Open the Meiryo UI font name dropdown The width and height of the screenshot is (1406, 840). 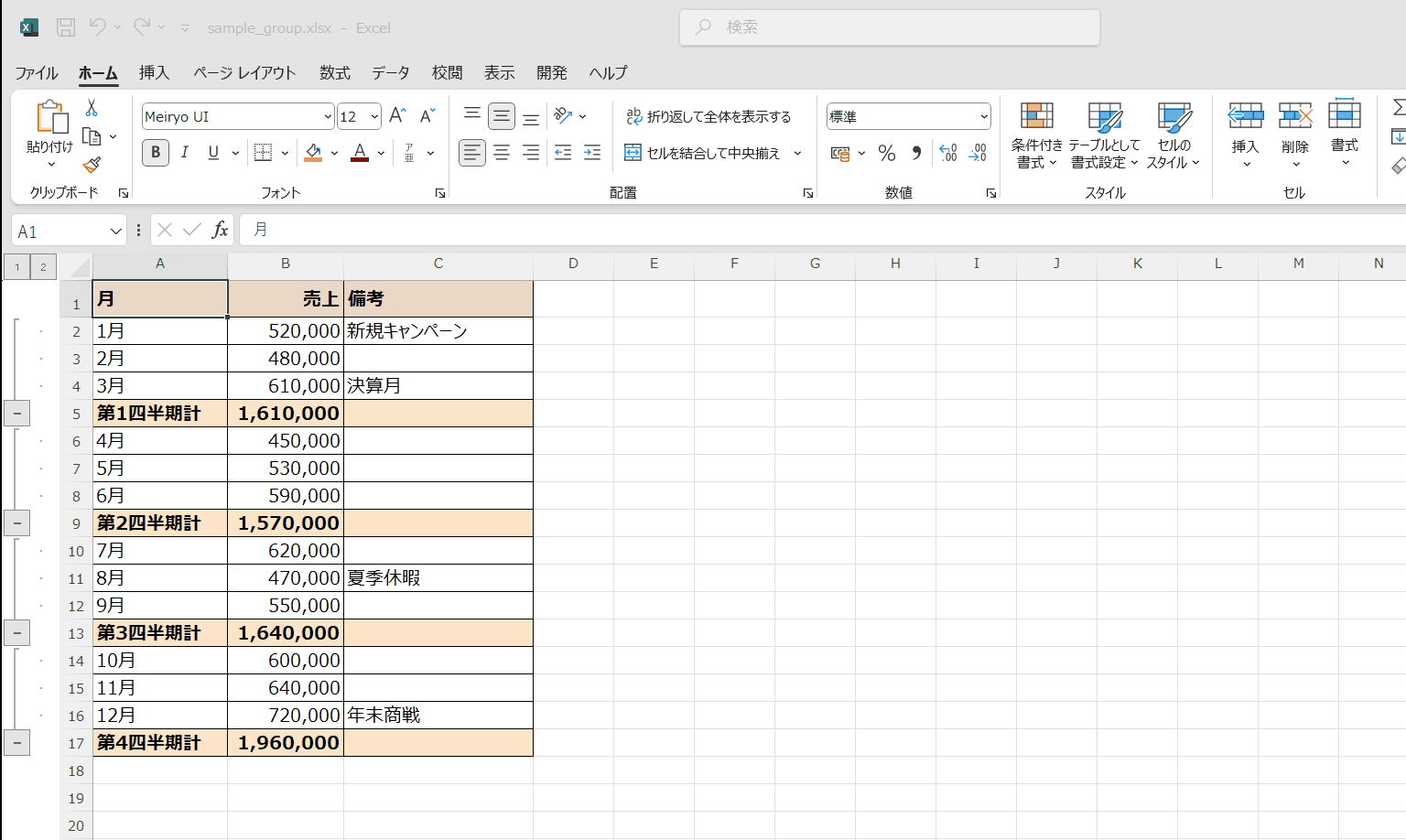[328, 116]
